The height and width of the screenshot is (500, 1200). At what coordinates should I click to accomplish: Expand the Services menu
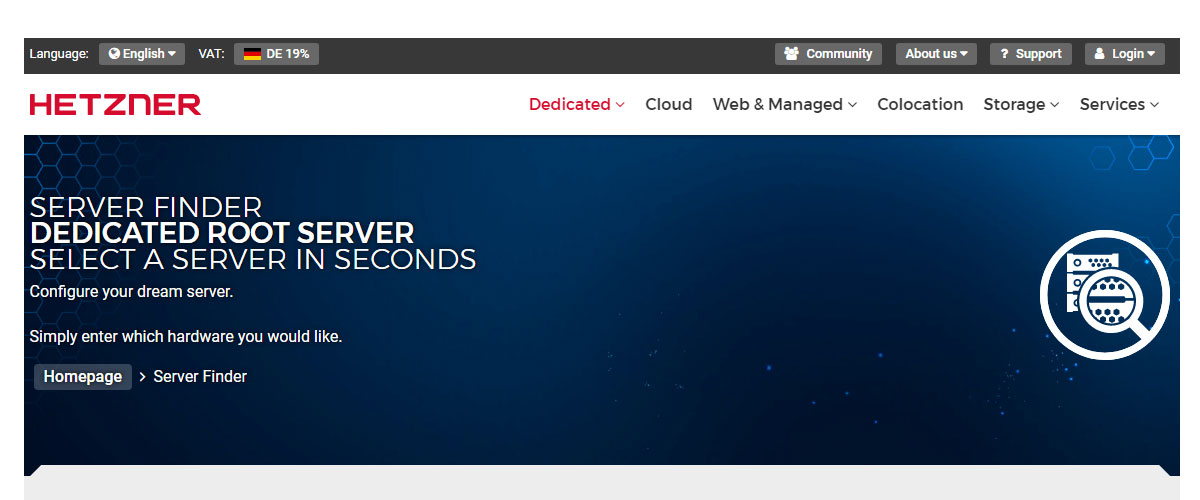pos(1120,104)
